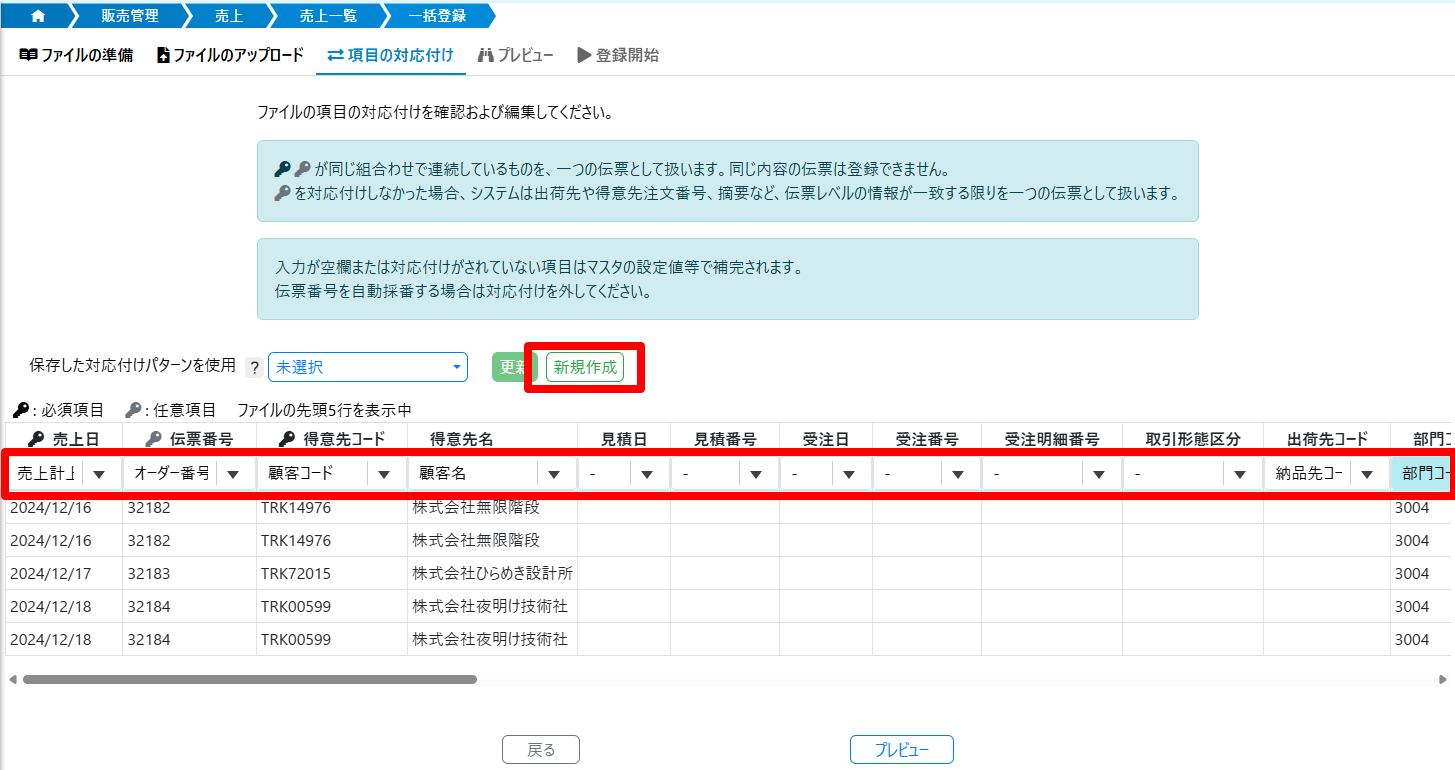Expand the 伝票番号 mapping dropdown arrow
This screenshot has width=1455, height=770.
pos(232,474)
